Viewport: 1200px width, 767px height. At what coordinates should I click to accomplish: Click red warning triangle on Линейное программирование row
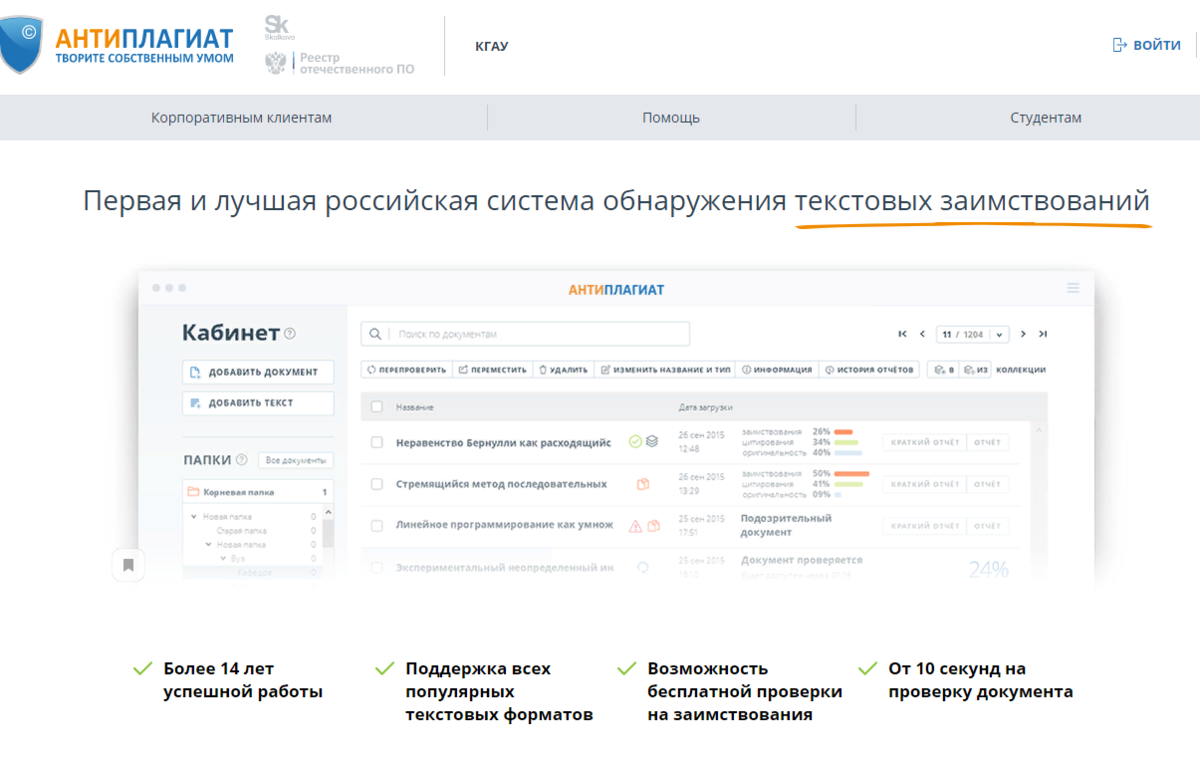pyautogui.click(x=635, y=525)
